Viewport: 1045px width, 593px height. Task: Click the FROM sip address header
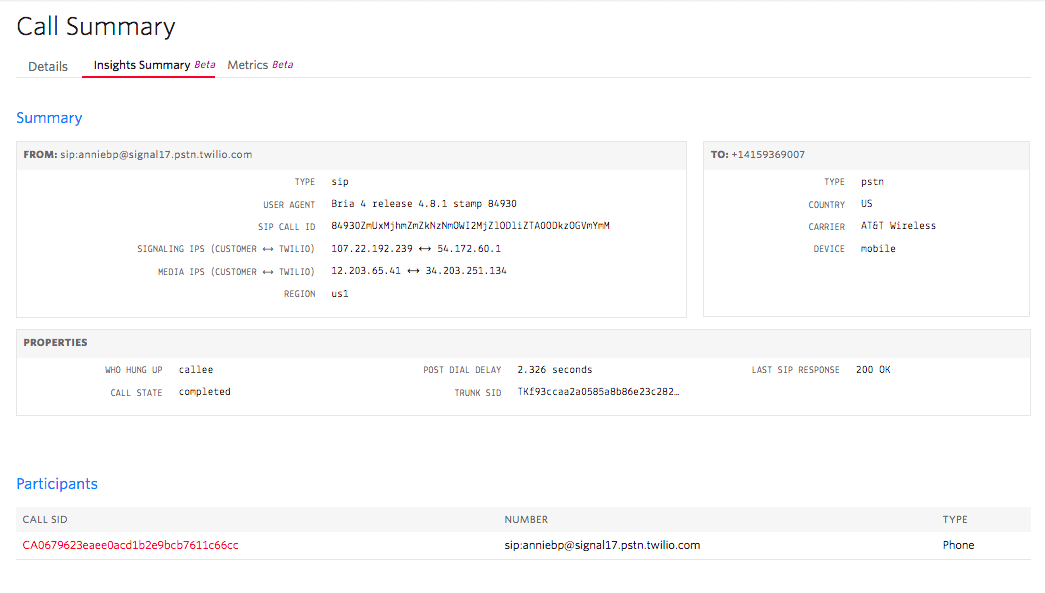[x=138, y=155]
